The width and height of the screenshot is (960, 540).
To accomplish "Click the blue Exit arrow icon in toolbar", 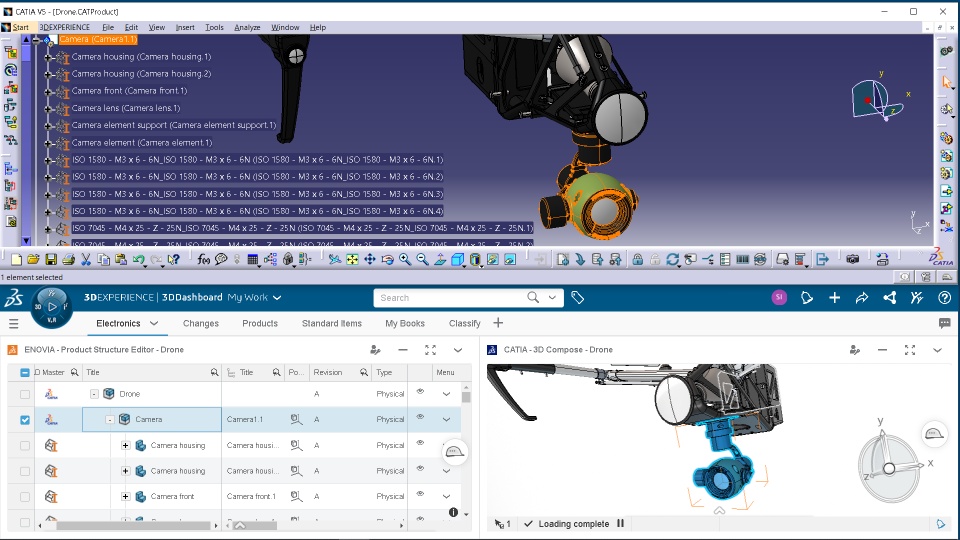I will pyautogui.click(x=823, y=260).
